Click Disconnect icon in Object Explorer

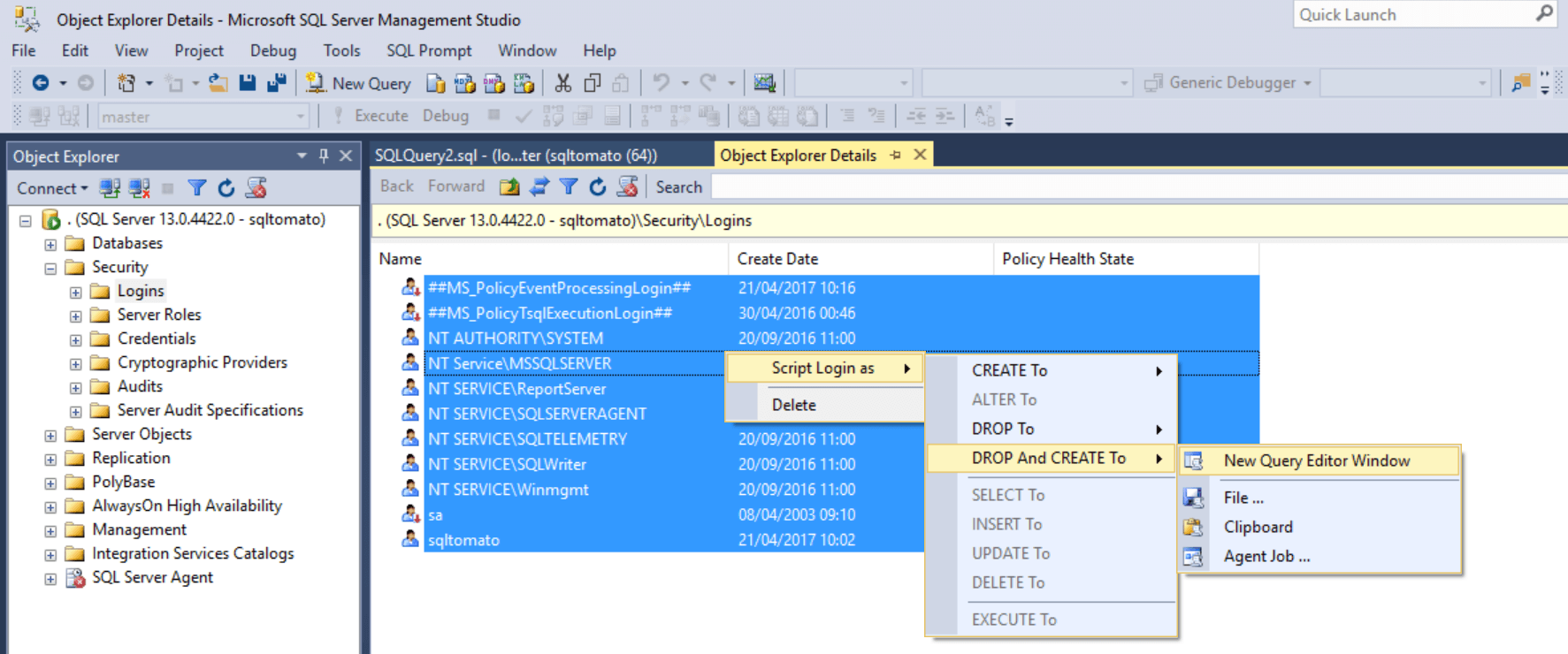point(139,188)
